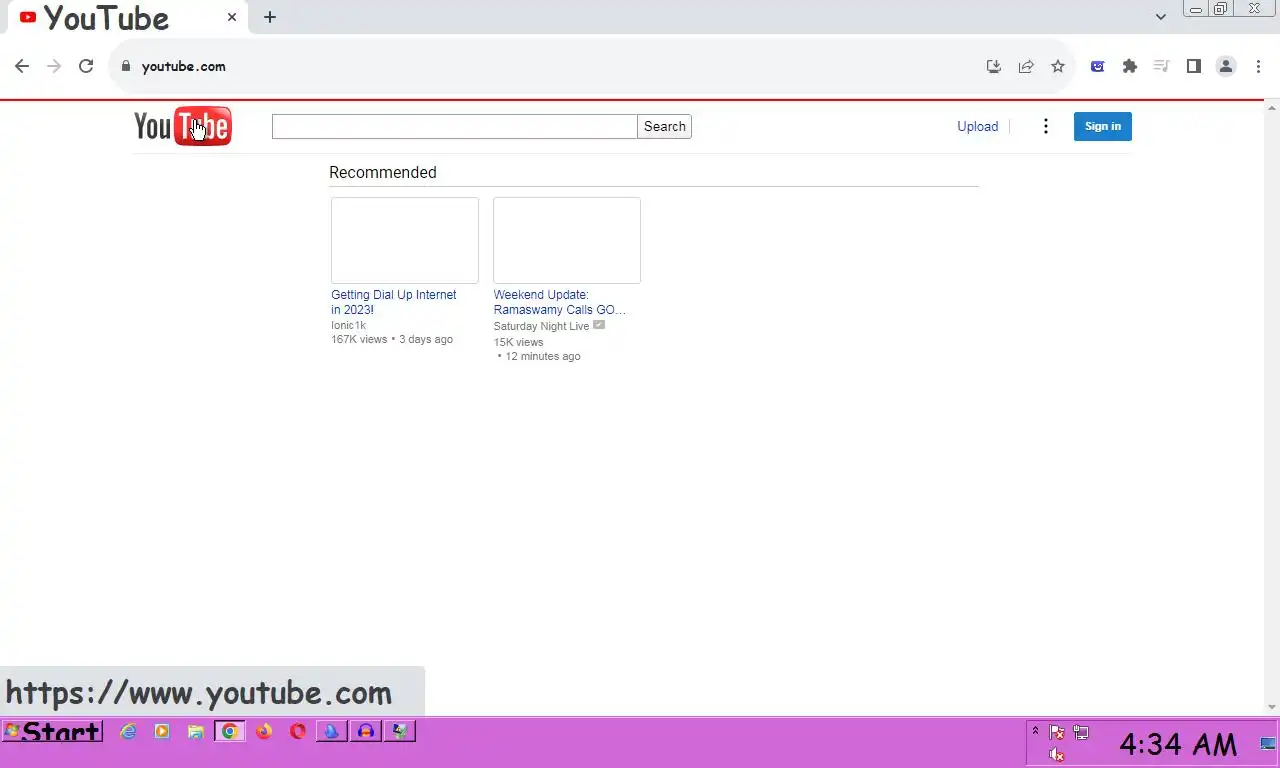Screen dimensions: 1280x768
Task: Open the Getting Dial Up Internet video thumbnail
Action: click(405, 240)
